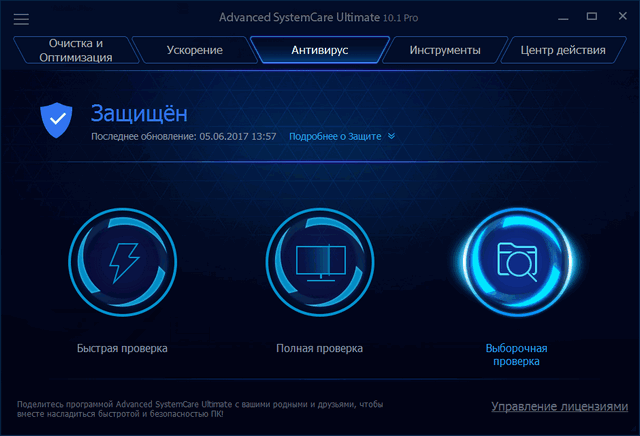Open the hamburger main menu
Screen dimensions: 640x436
(x=21, y=19)
